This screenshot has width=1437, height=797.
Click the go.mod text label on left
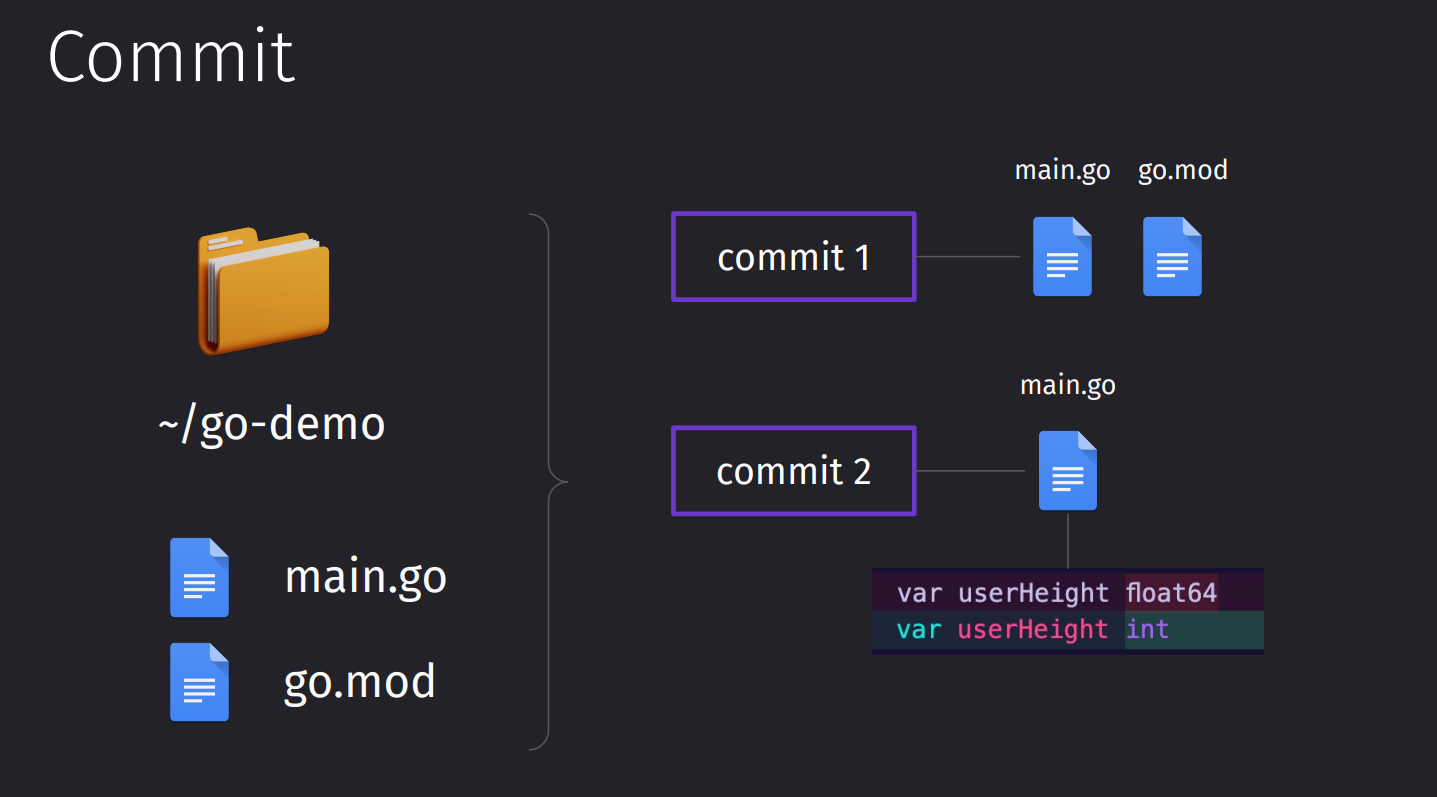pos(360,682)
